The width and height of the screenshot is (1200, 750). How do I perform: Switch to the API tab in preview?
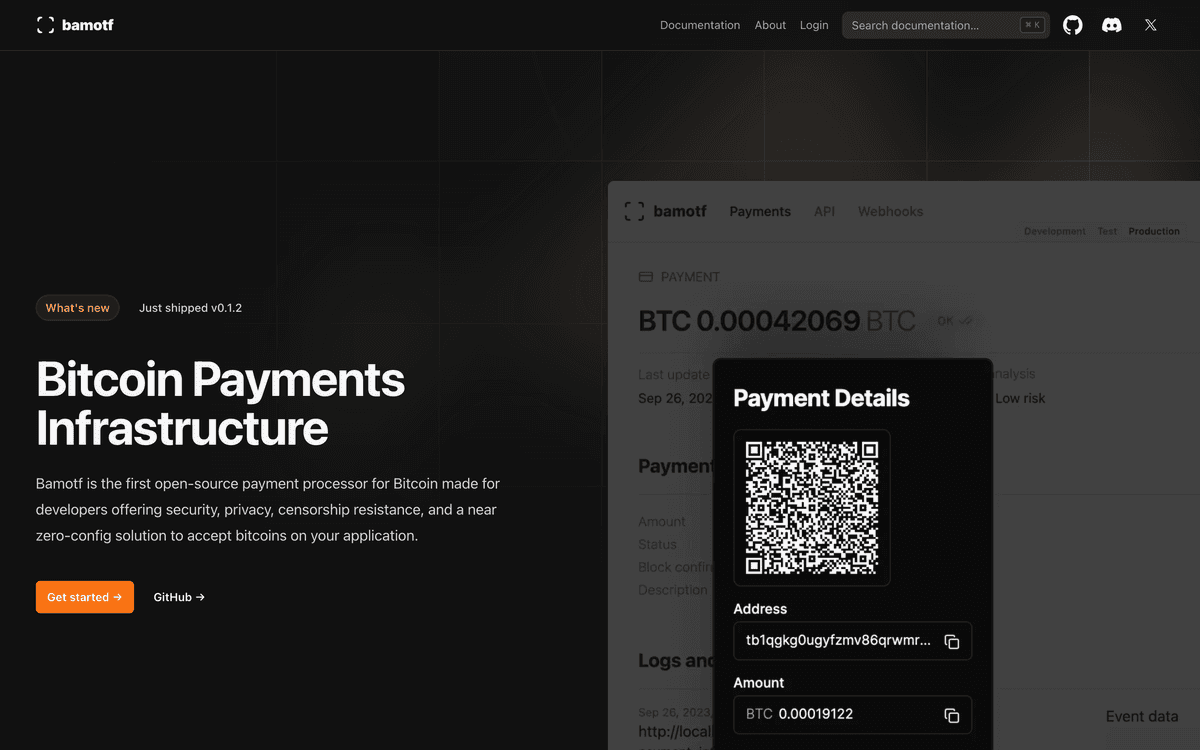click(824, 211)
